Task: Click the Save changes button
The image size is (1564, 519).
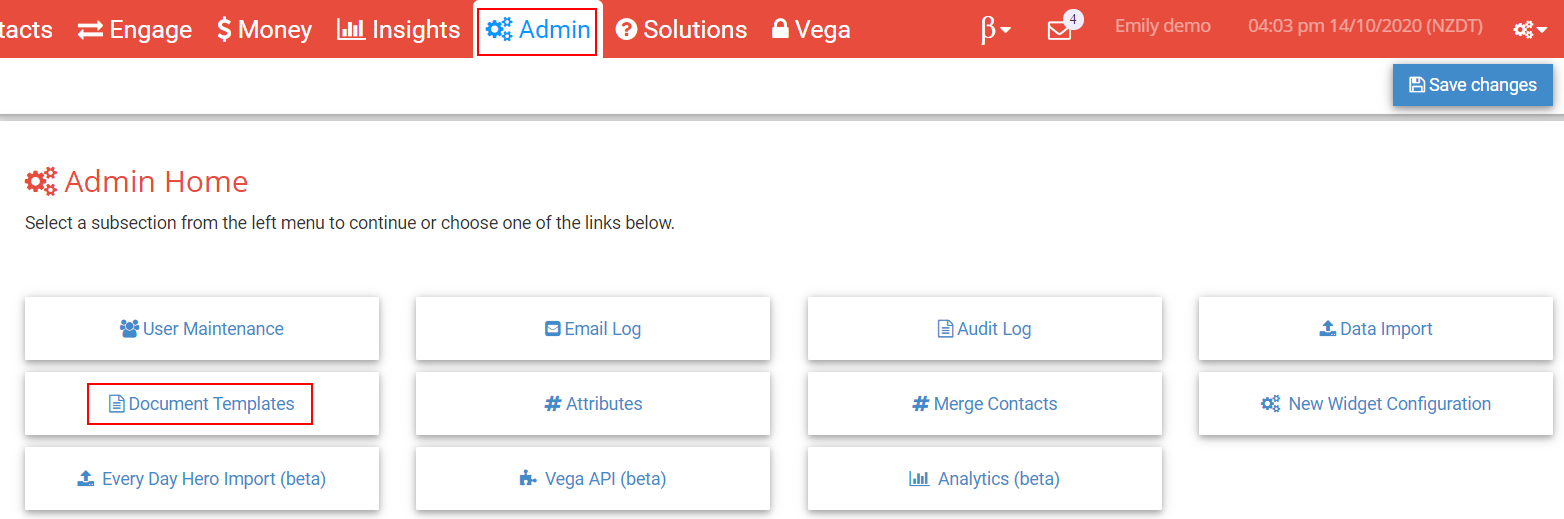Action: tap(1472, 85)
